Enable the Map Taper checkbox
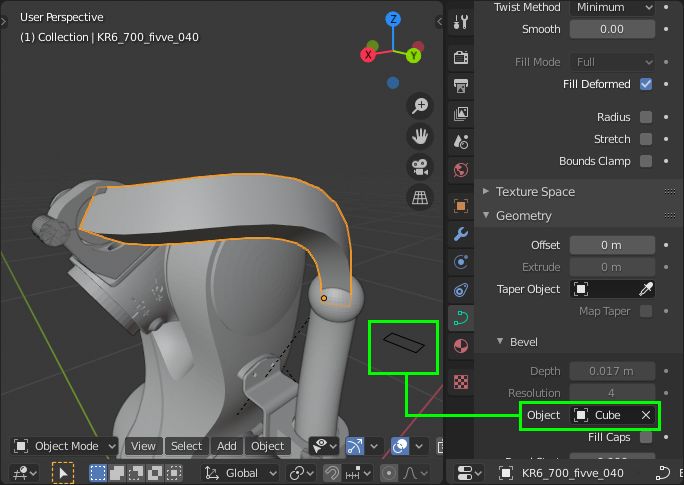The width and height of the screenshot is (684, 485). point(646,311)
